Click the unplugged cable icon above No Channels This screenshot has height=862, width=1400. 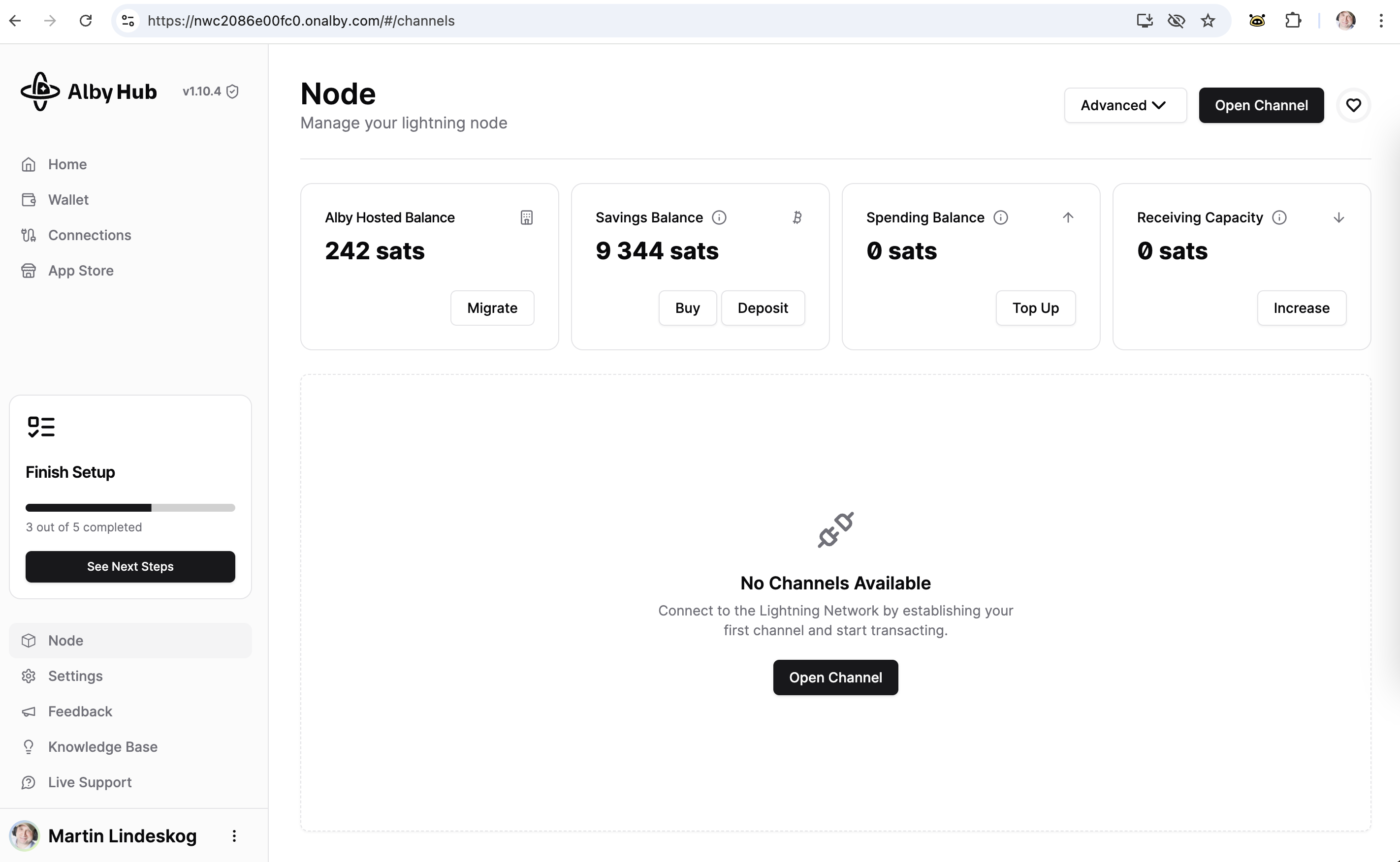click(835, 529)
